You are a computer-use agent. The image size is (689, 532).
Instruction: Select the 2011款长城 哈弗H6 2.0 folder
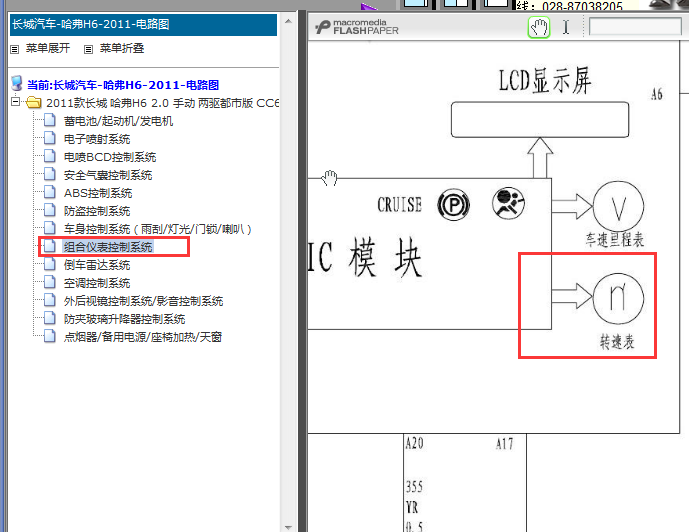pyautogui.click(x=163, y=103)
